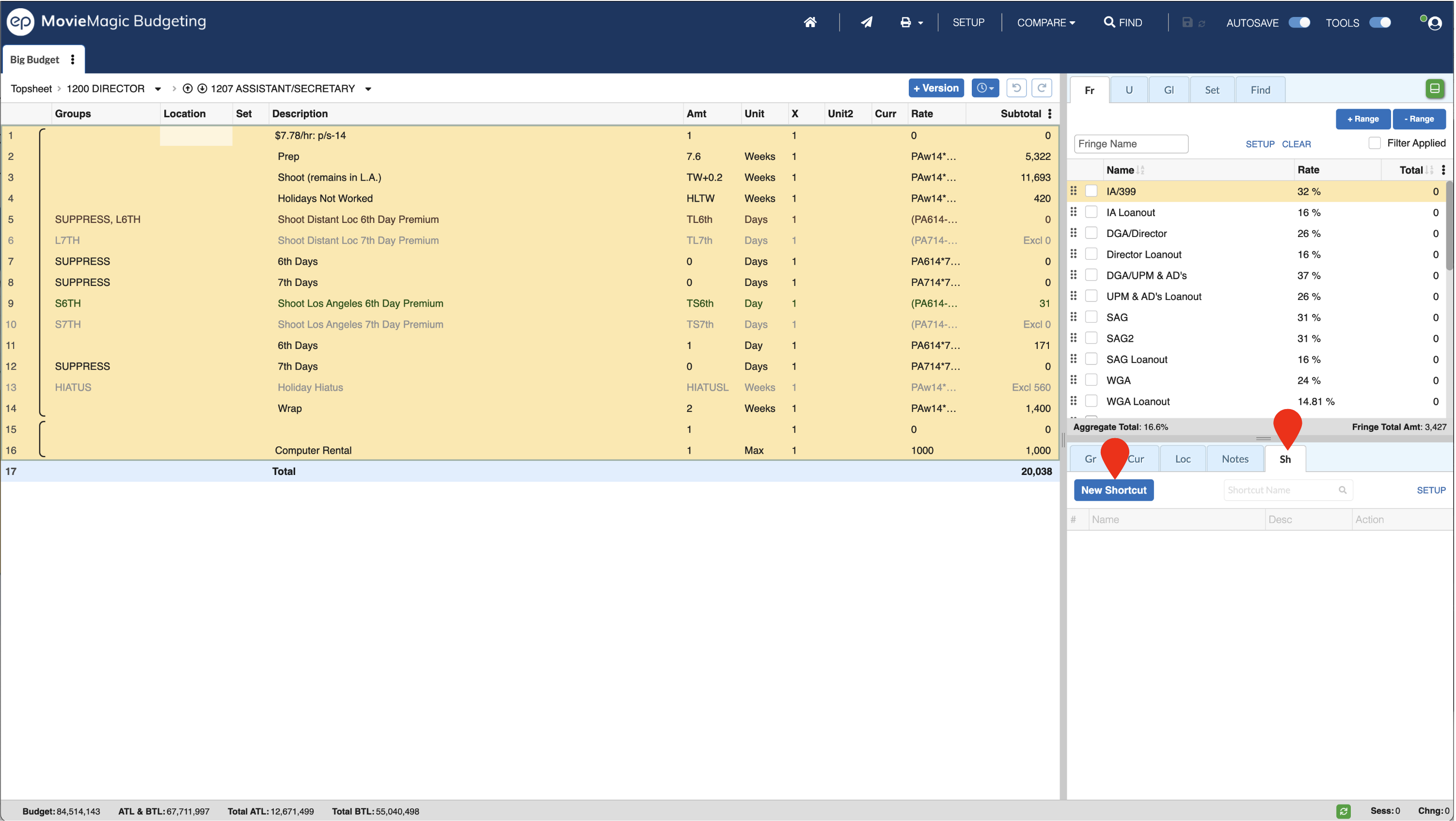Switch to the Gl globals tab
The image size is (1456, 821).
point(1168,90)
